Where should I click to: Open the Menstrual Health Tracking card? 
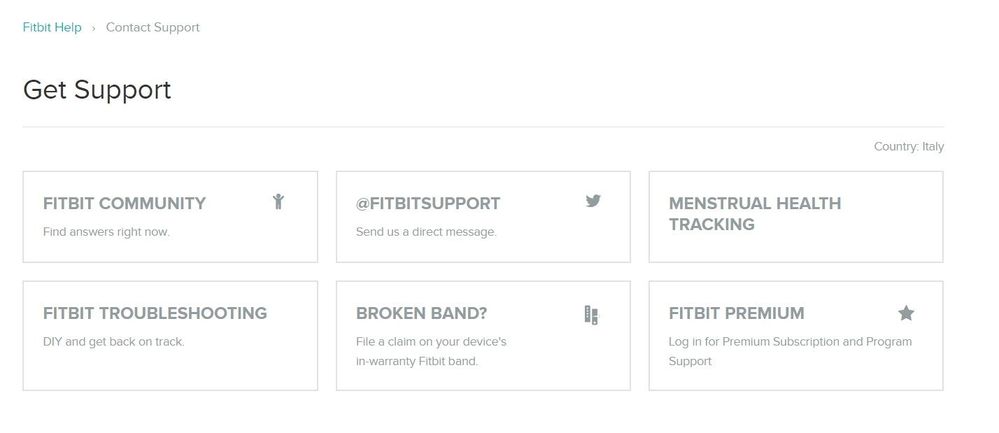point(755,214)
